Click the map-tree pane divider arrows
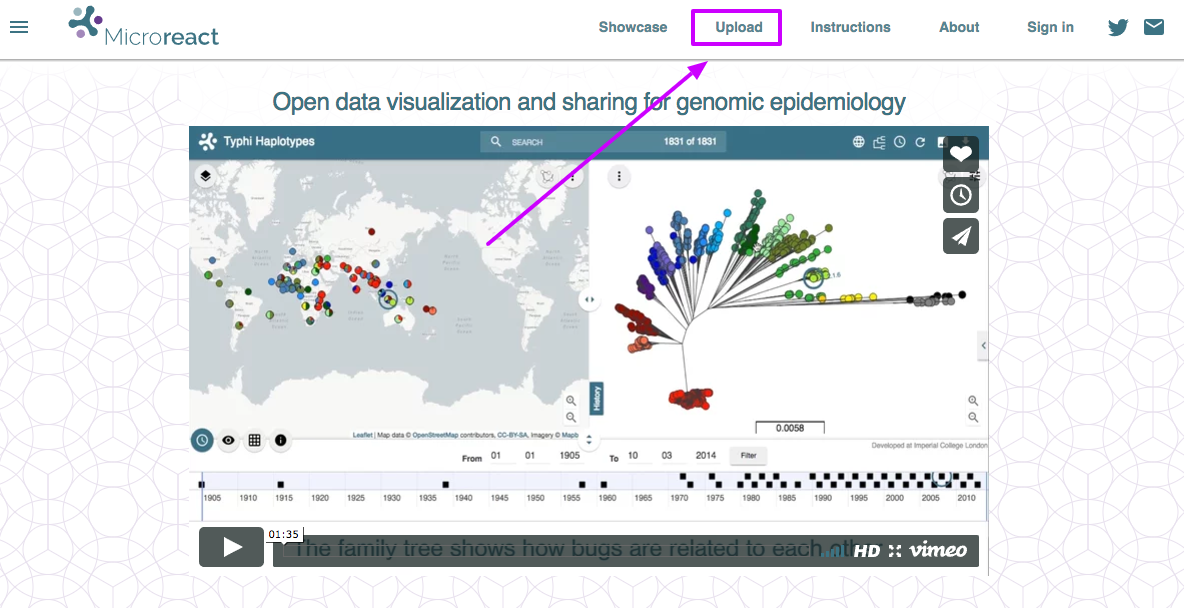The height and width of the screenshot is (610, 1184). click(589, 299)
